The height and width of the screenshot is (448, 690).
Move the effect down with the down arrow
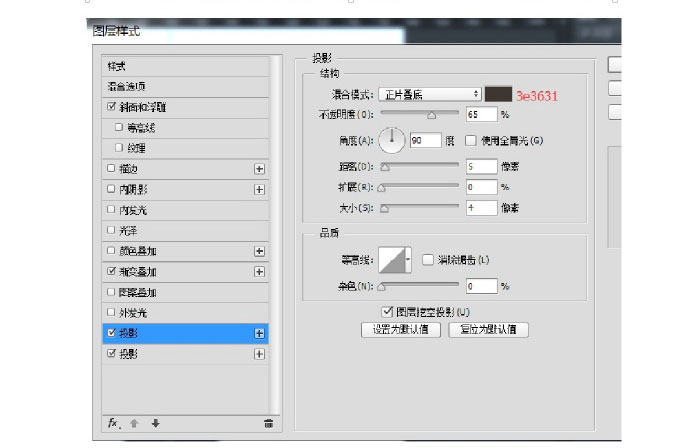155,423
